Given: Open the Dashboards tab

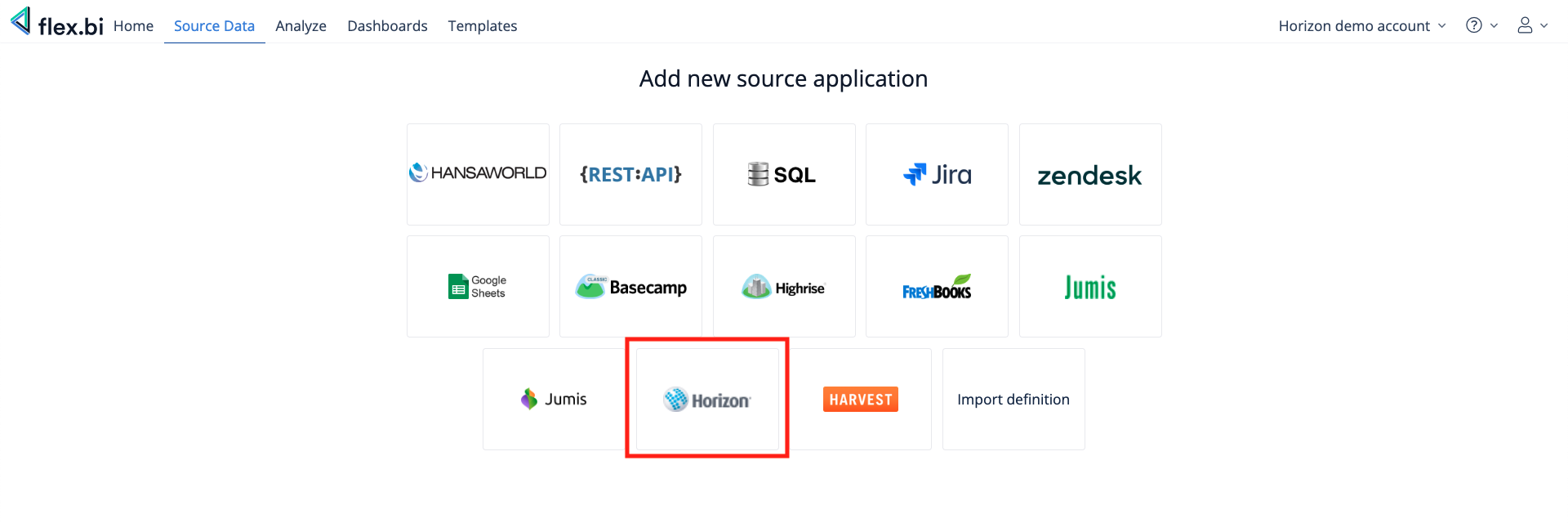Looking at the screenshot, I should 387,26.
